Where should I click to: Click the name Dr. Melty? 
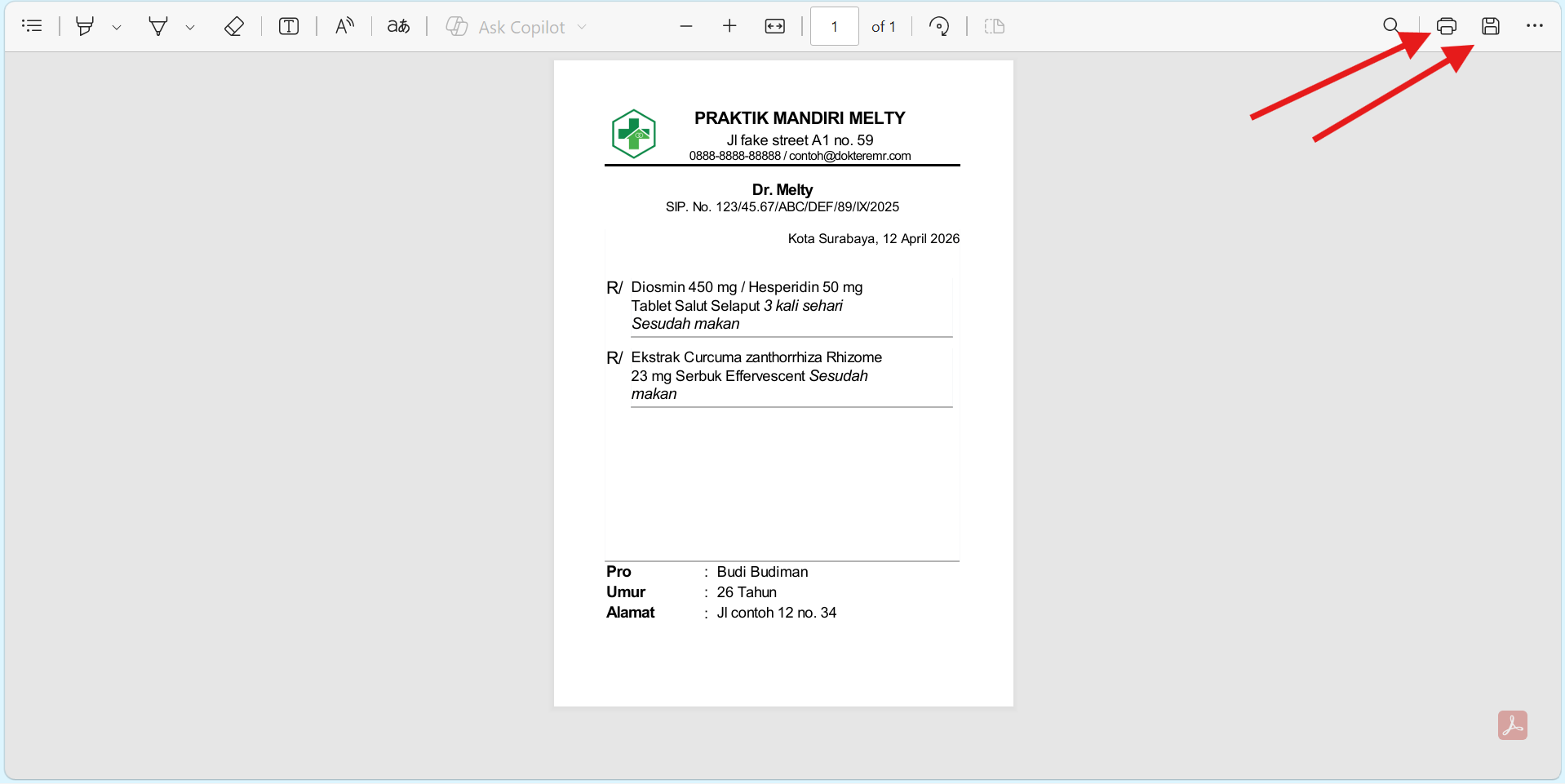pyautogui.click(x=782, y=190)
